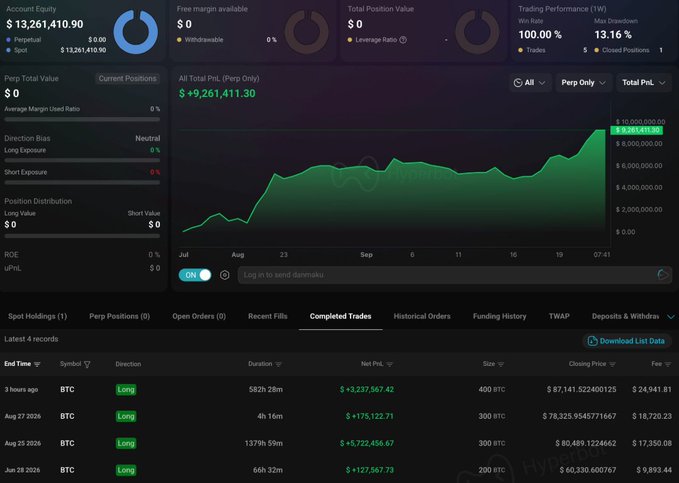Viewport: 679px width, 483px height.
Task: Click the Long badge in Jun 28 2026 row
Action: tap(126, 470)
